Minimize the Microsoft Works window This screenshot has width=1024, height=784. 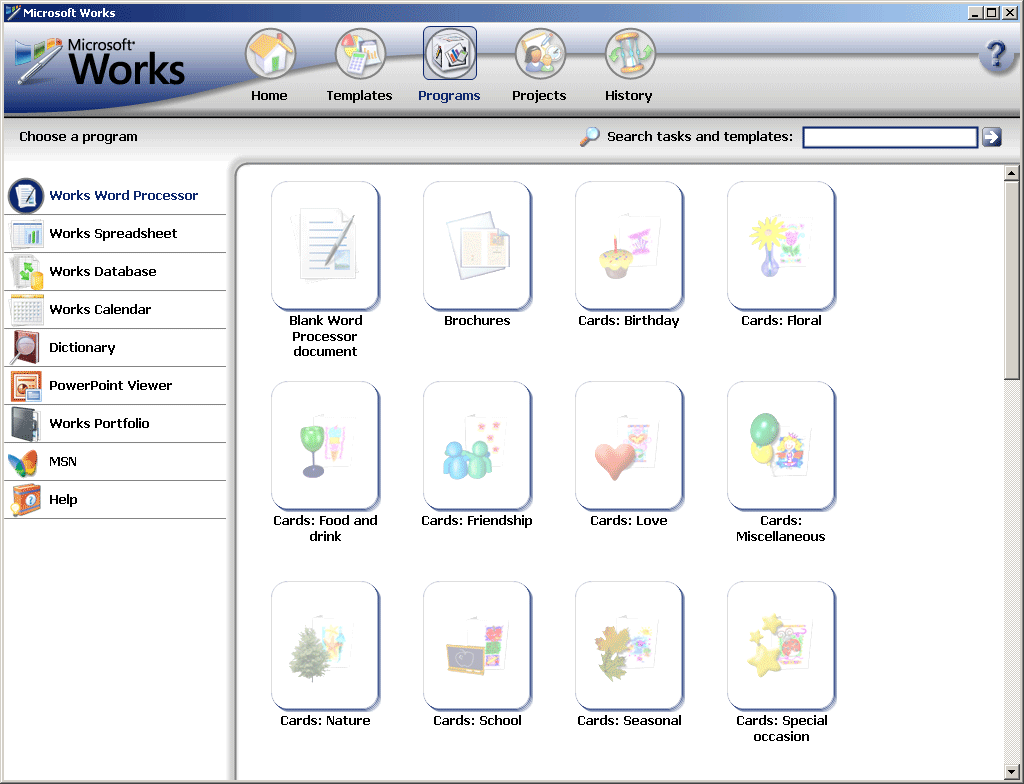coord(976,12)
